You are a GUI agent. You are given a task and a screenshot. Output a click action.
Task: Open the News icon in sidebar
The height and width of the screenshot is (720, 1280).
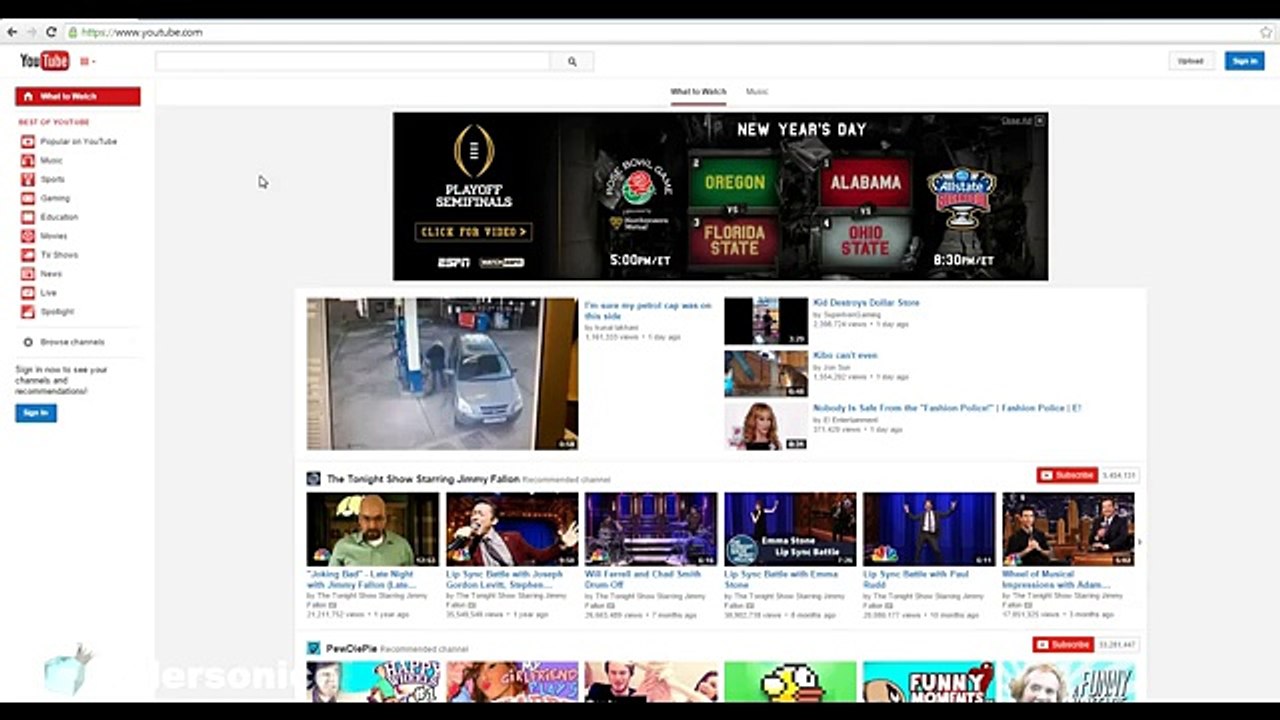tap(28, 274)
